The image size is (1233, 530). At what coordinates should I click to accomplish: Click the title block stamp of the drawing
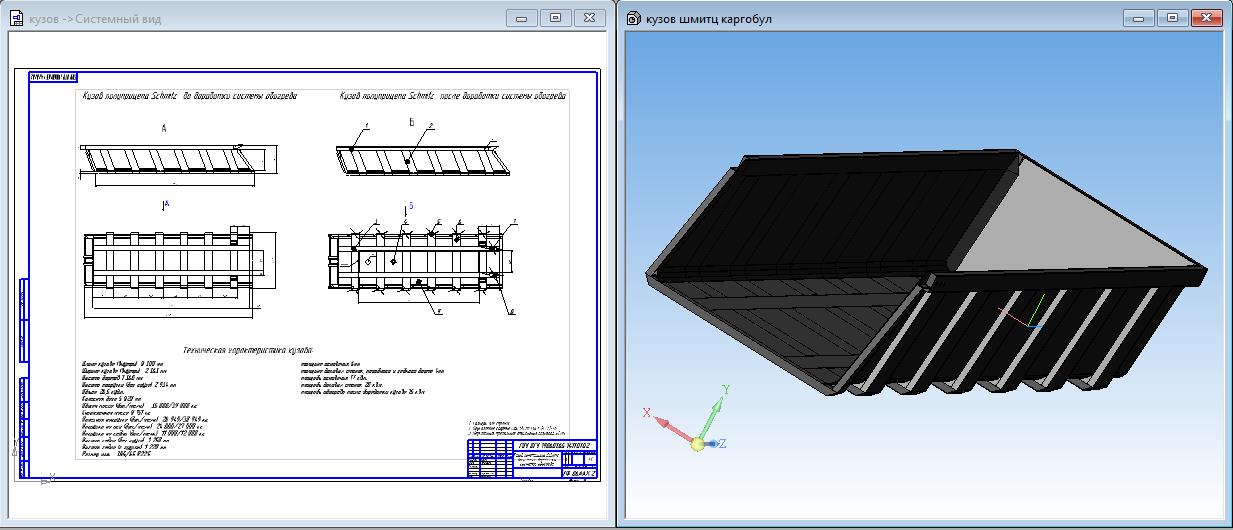533,457
